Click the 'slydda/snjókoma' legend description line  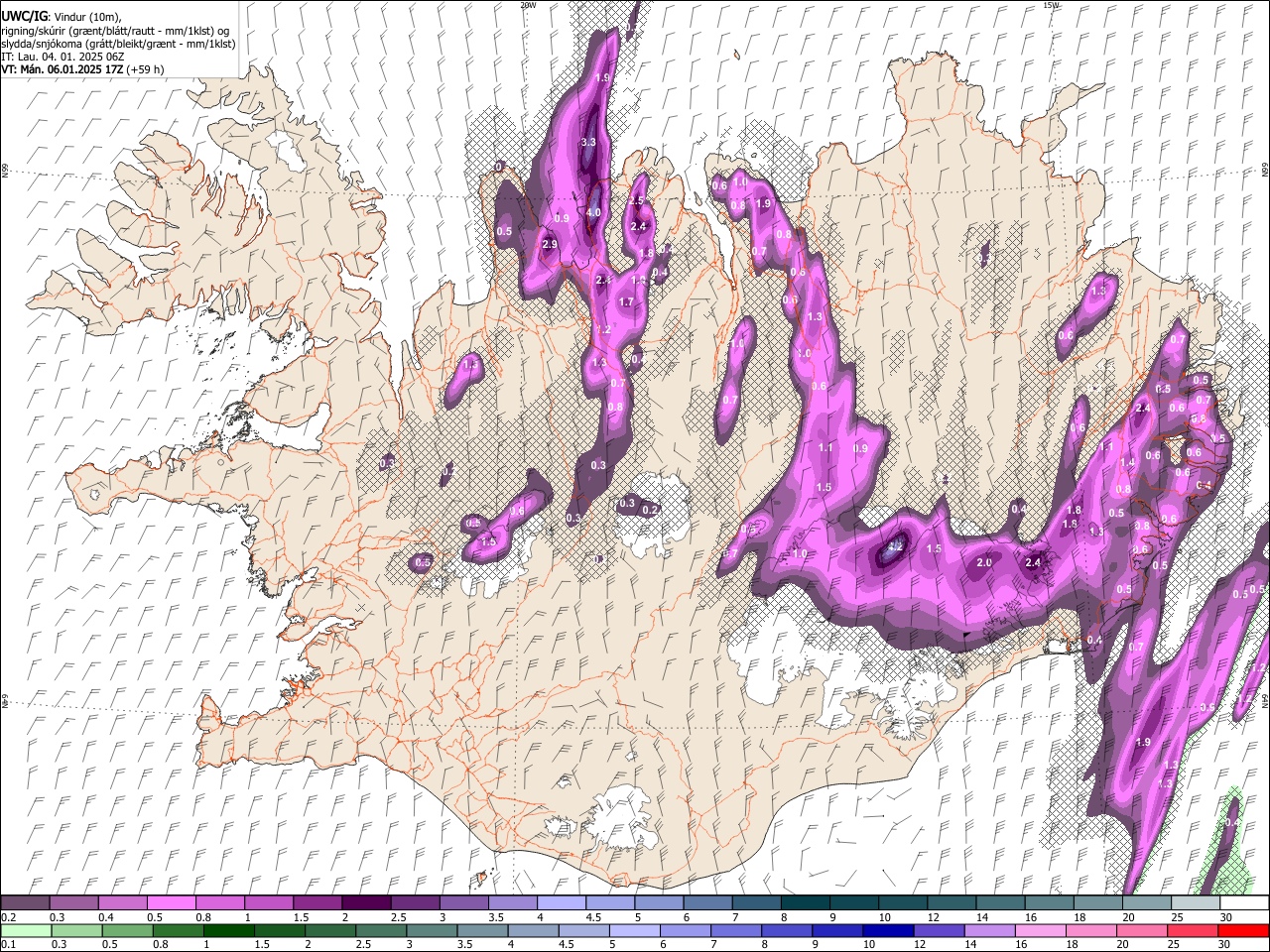118,44
